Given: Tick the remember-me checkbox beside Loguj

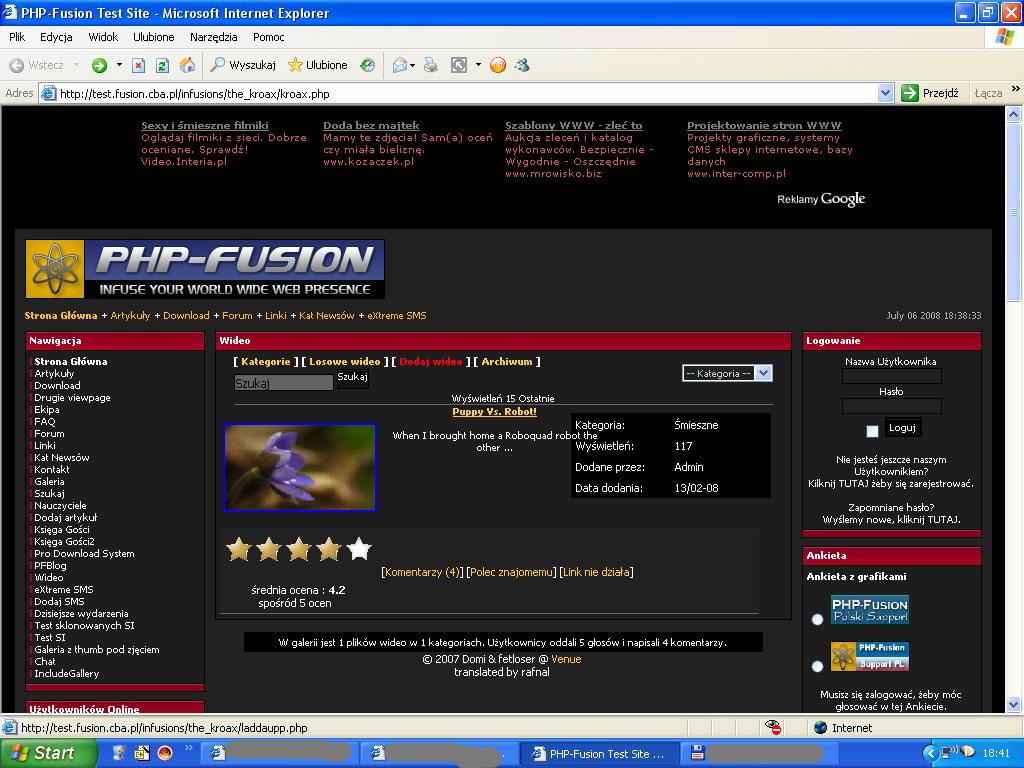Looking at the screenshot, I should [872, 431].
